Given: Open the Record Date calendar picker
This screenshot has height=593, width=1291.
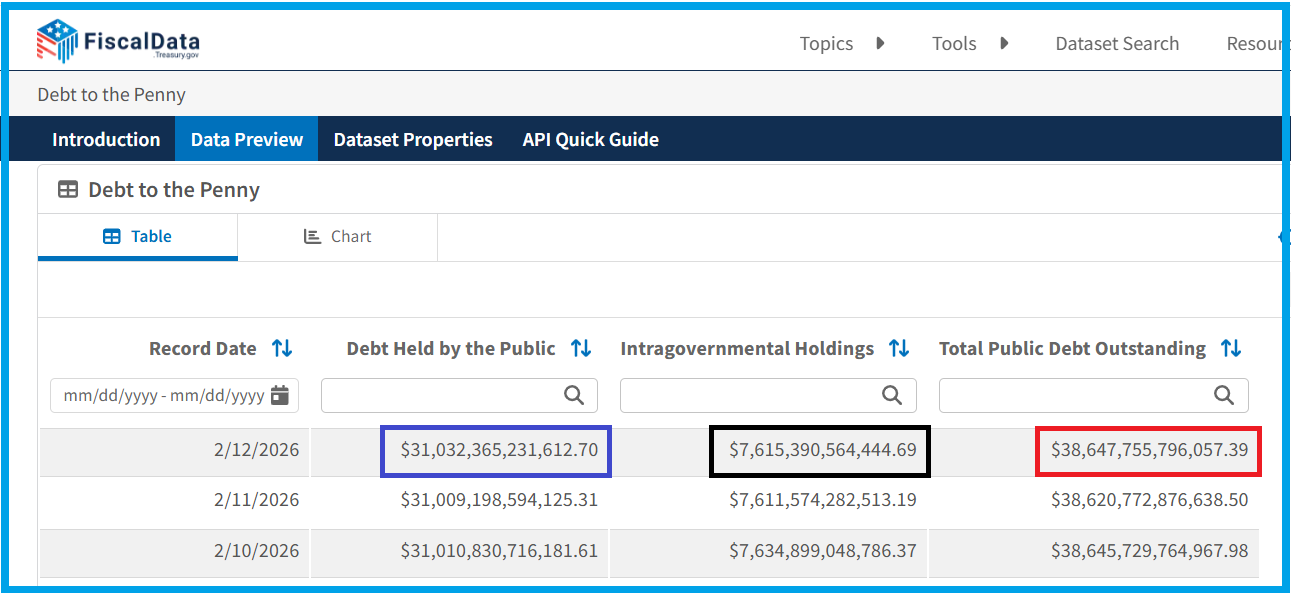Looking at the screenshot, I should click(280, 396).
